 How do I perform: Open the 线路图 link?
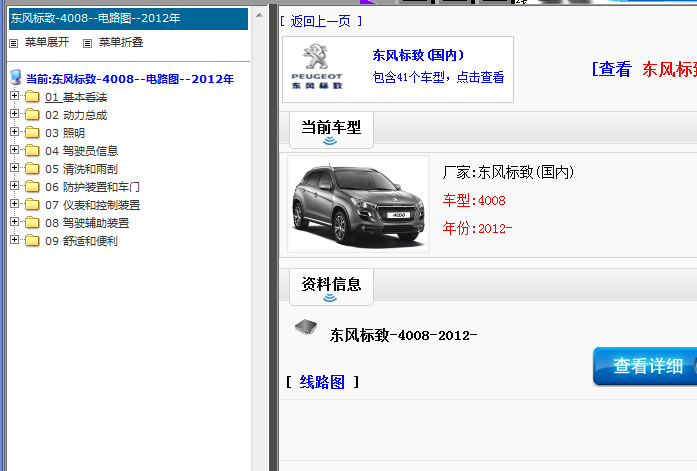[x=322, y=382]
